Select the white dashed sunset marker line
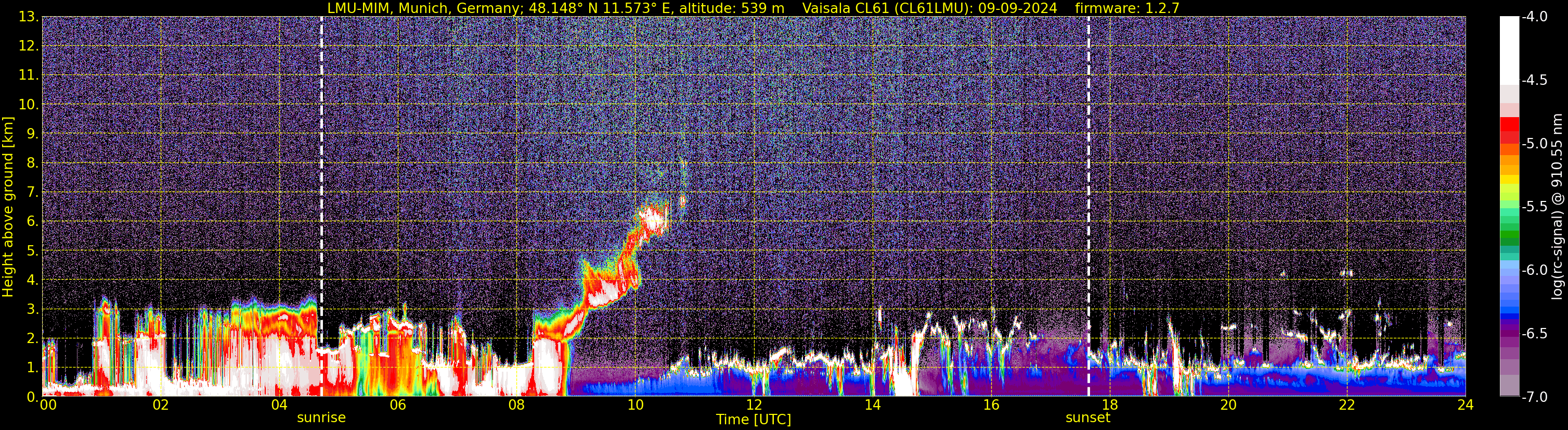 tap(1088, 206)
